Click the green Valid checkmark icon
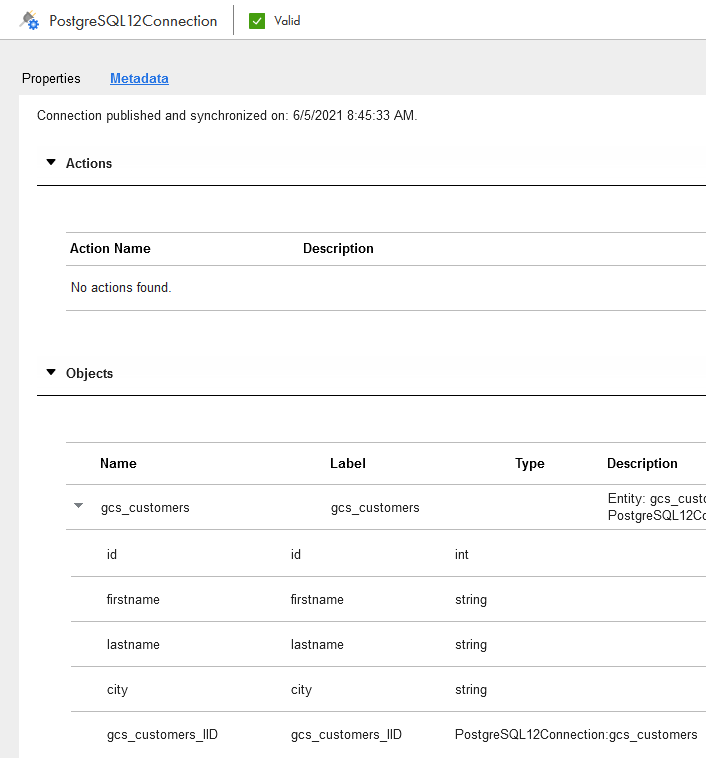Image resolution: width=706 pixels, height=758 pixels. click(257, 21)
